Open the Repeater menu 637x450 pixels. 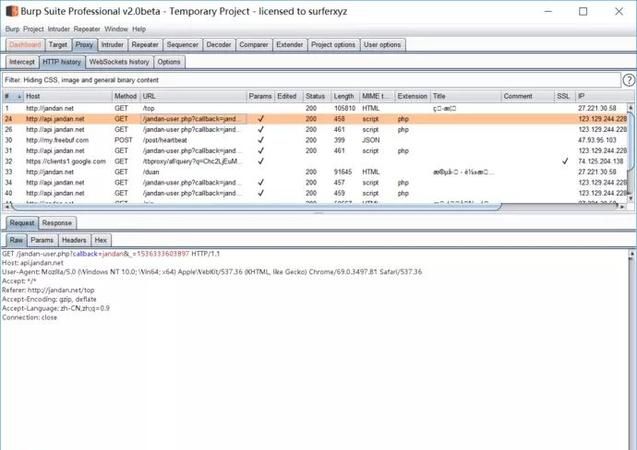click(87, 29)
